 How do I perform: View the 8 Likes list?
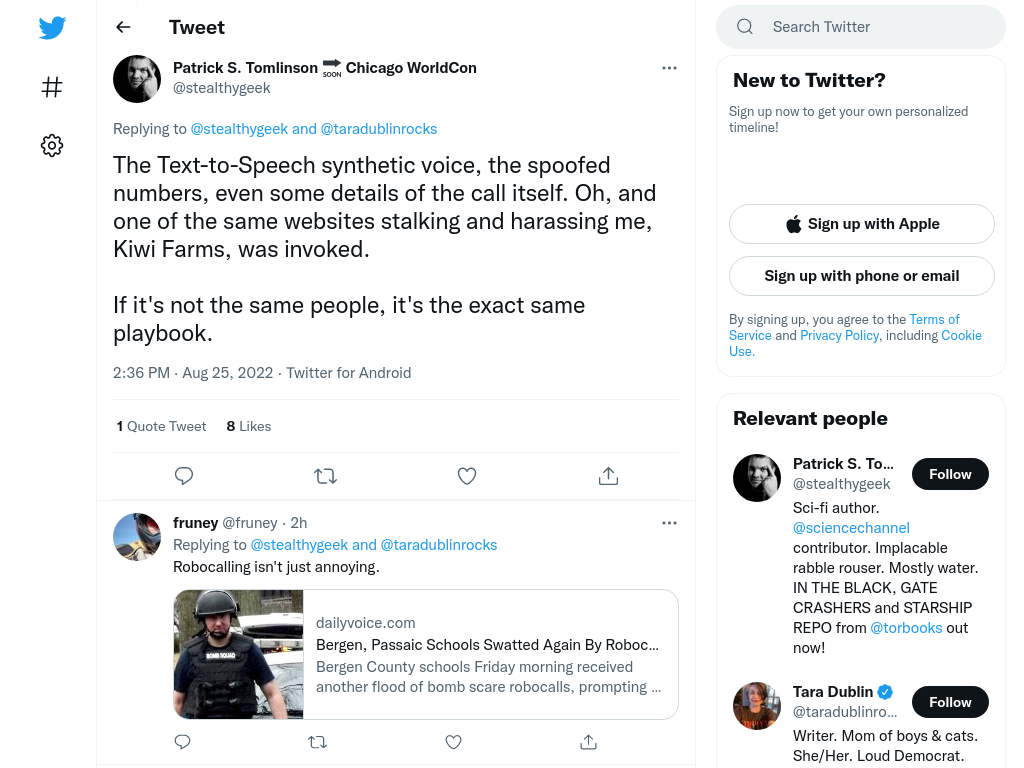[x=249, y=426]
